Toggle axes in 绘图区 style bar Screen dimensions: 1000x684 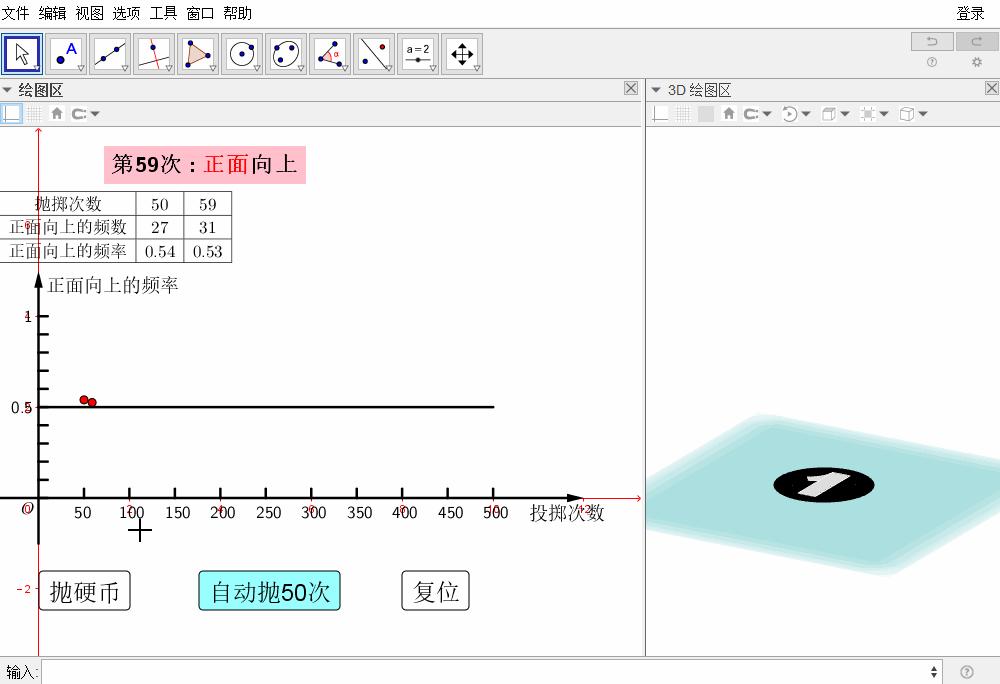pyautogui.click(x=12, y=113)
